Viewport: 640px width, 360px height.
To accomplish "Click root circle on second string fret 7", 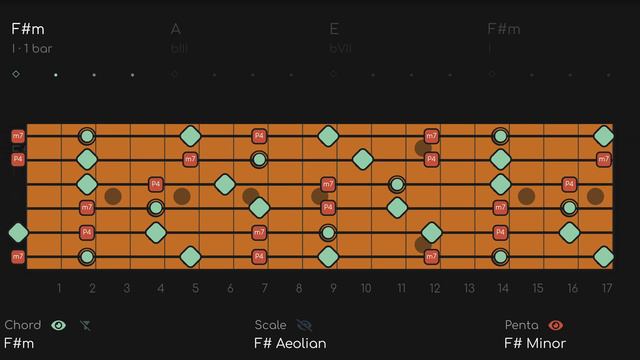I will tap(259, 159).
